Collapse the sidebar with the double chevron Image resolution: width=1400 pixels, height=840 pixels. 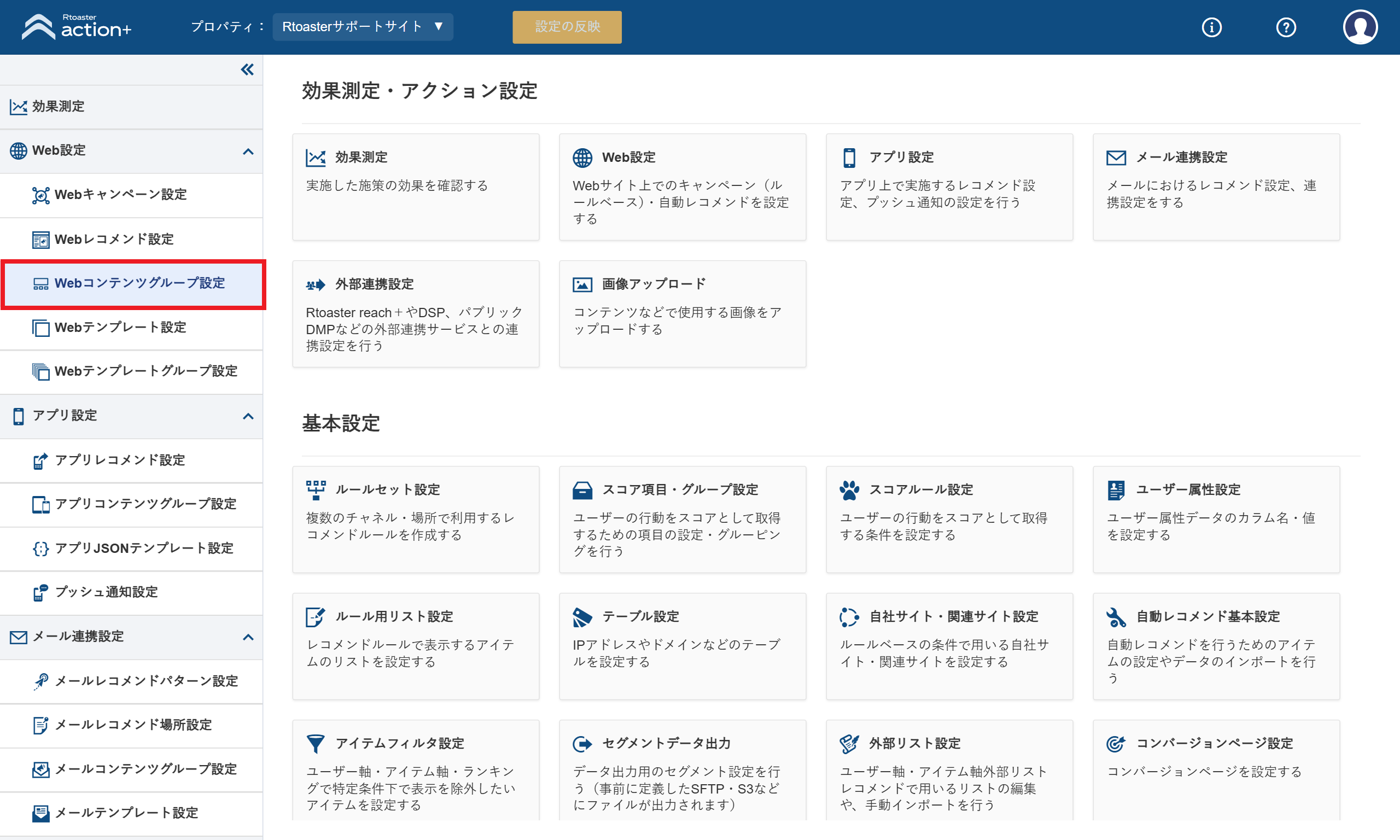coord(247,69)
